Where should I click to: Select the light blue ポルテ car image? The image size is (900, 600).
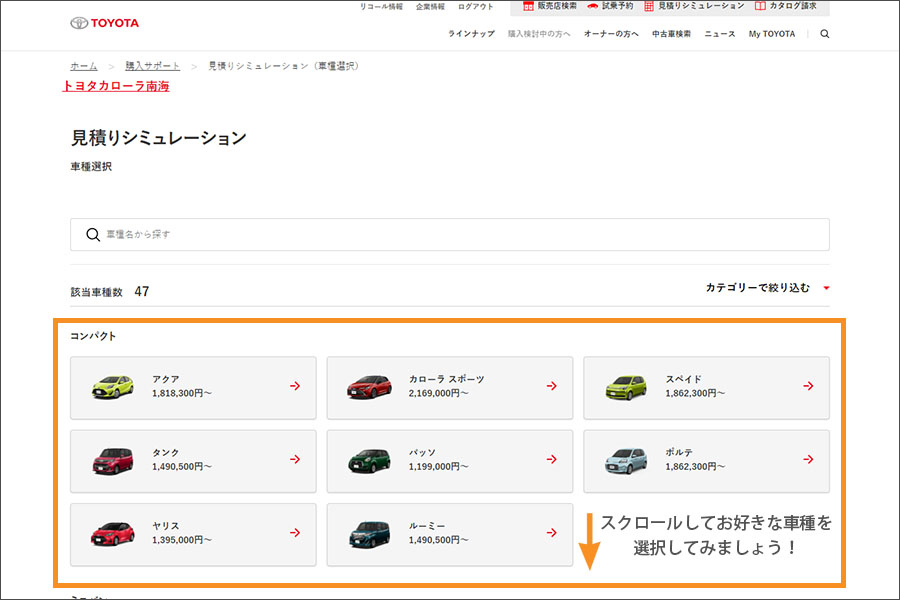point(626,460)
